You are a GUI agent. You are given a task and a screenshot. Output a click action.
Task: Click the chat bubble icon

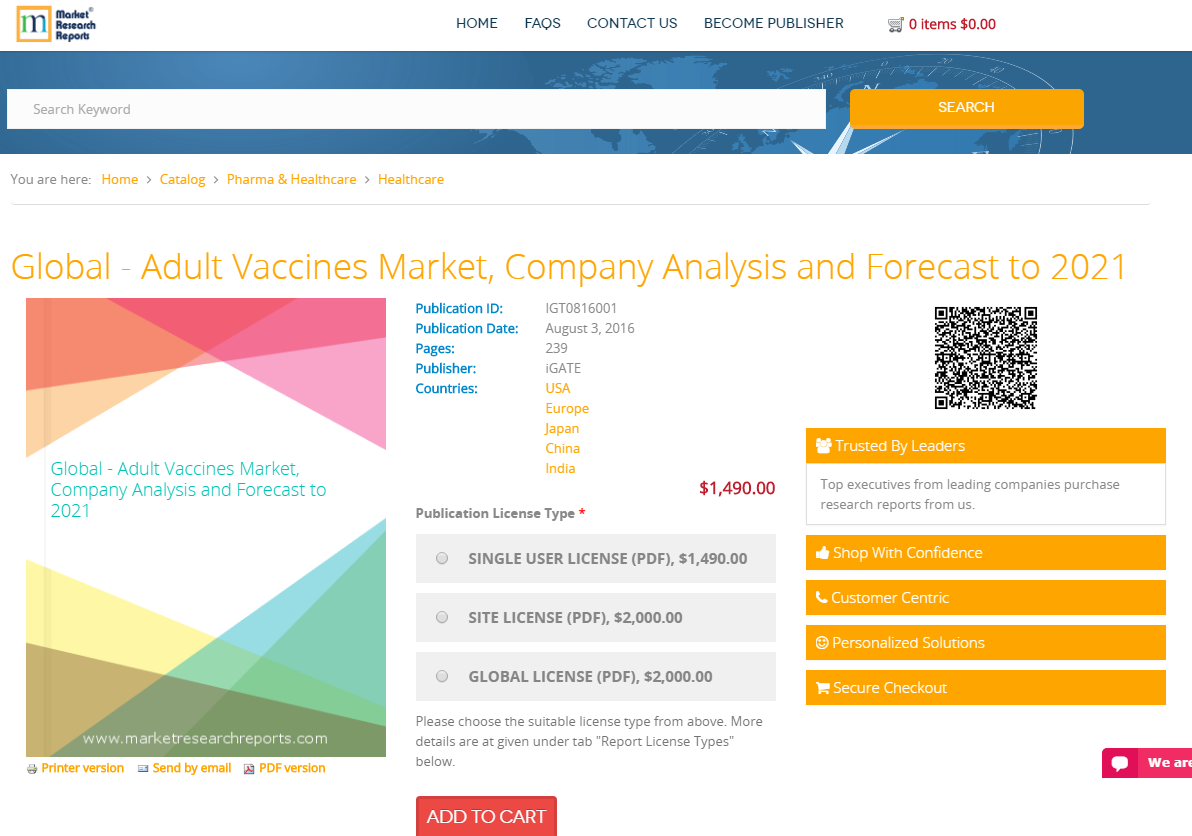point(1120,763)
